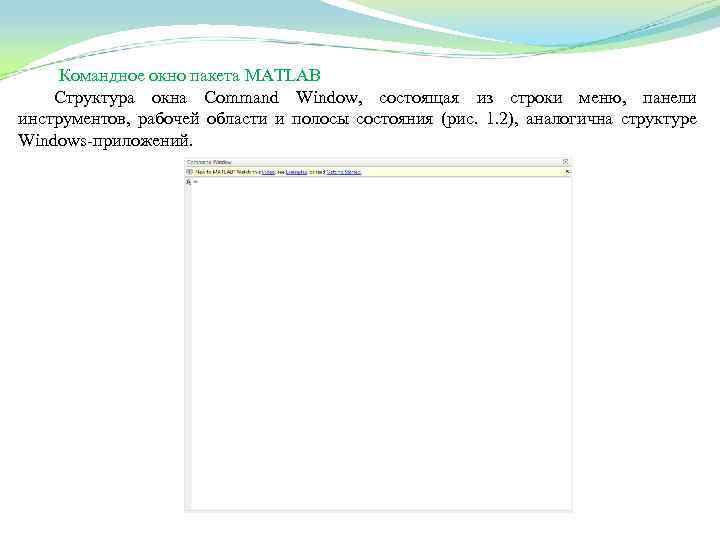Click the word 'Структура' in the paragraph
Screen dimensions: 720x540
tap(95, 98)
